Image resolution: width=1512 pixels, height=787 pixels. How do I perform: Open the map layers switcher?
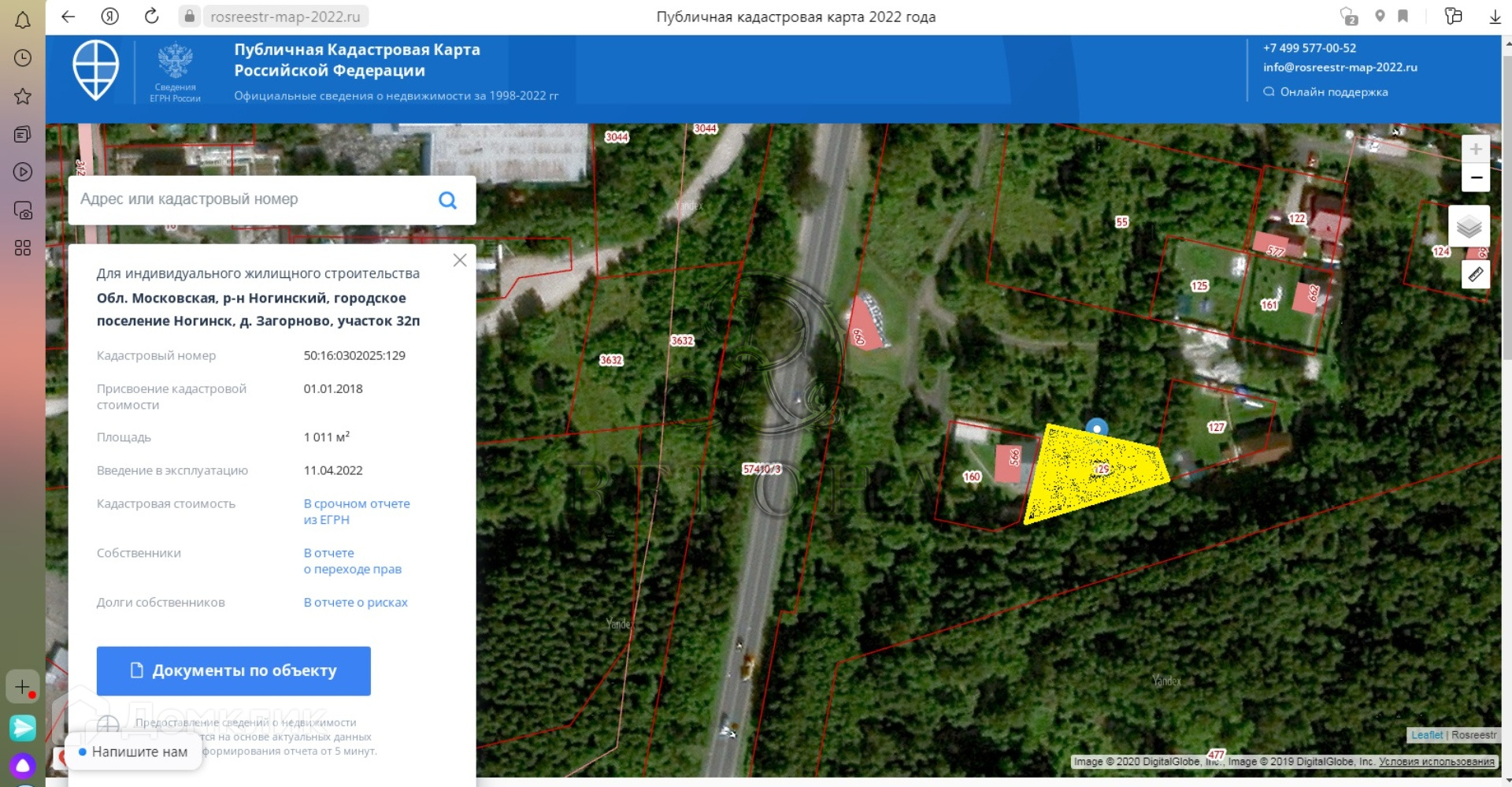(x=1469, y=227)
